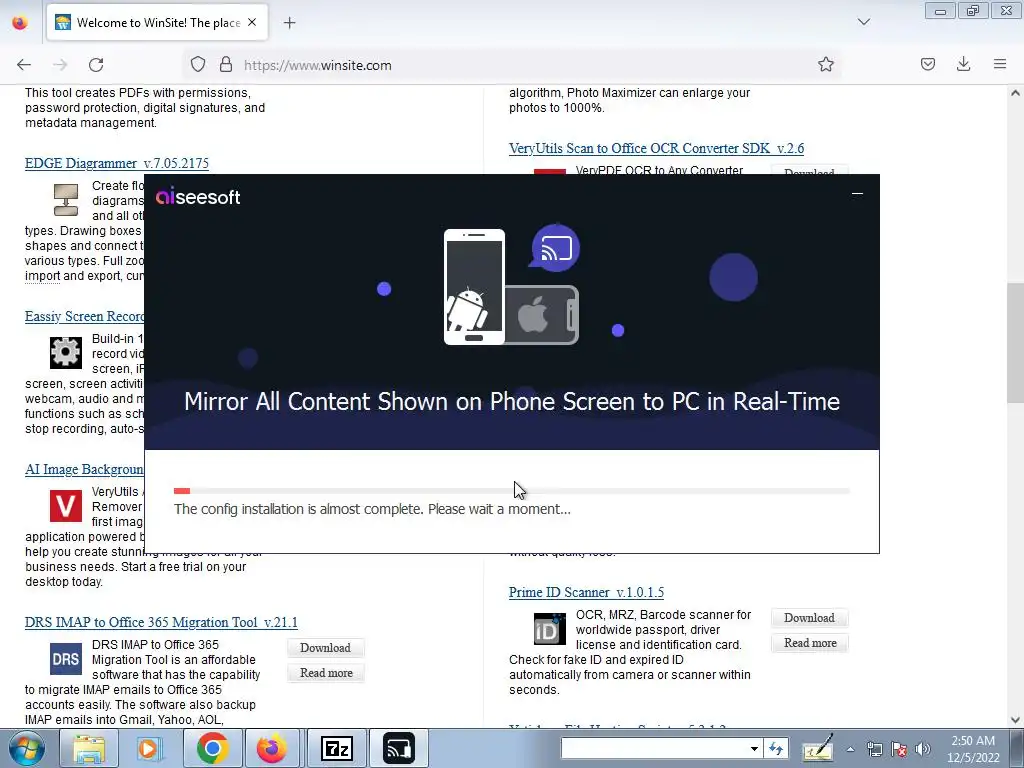Click the network tray icon

(874, 749)
